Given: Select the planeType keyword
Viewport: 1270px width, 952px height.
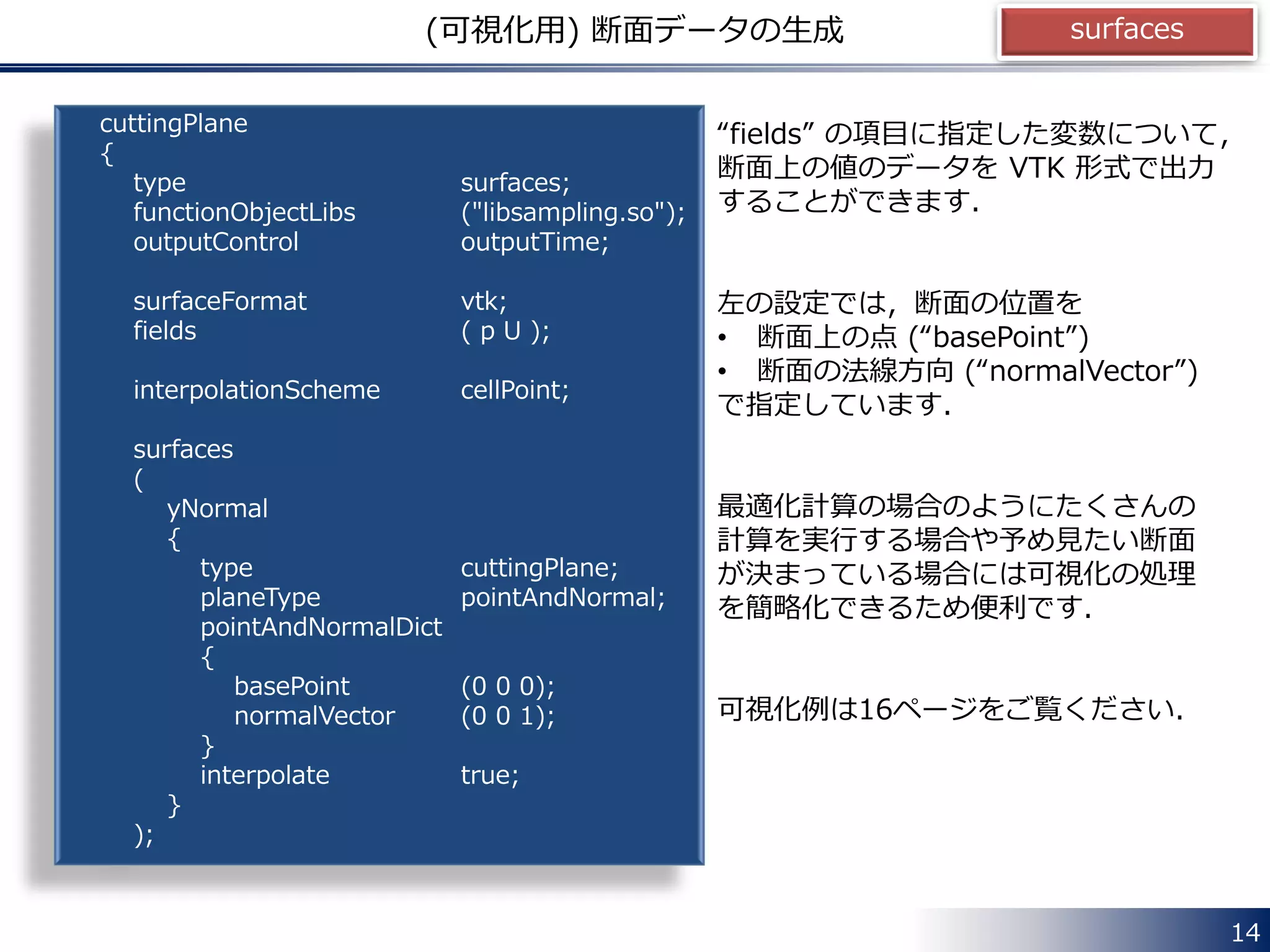Looking at the screenshot, I should (x=260, y=597).
